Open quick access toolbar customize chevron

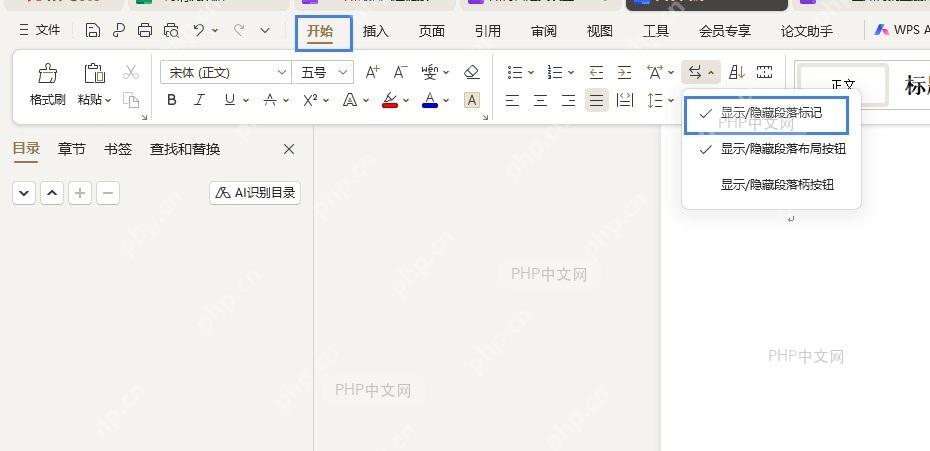click(x=265, y=30)
